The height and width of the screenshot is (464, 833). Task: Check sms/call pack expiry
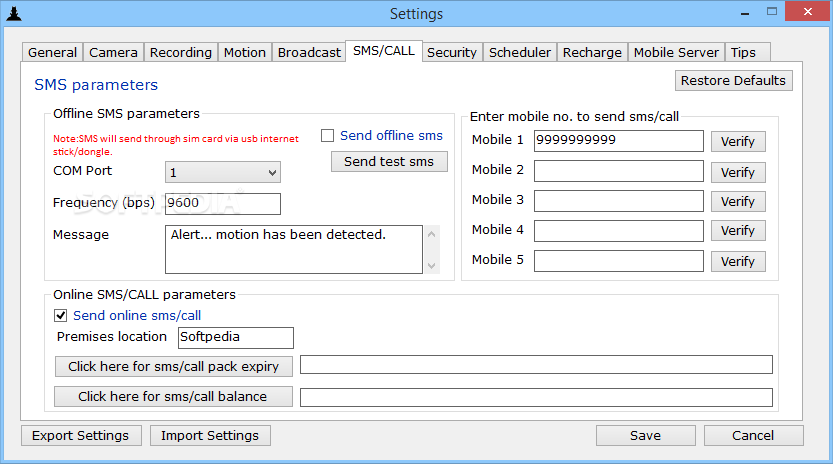click(x=173, y=366)
